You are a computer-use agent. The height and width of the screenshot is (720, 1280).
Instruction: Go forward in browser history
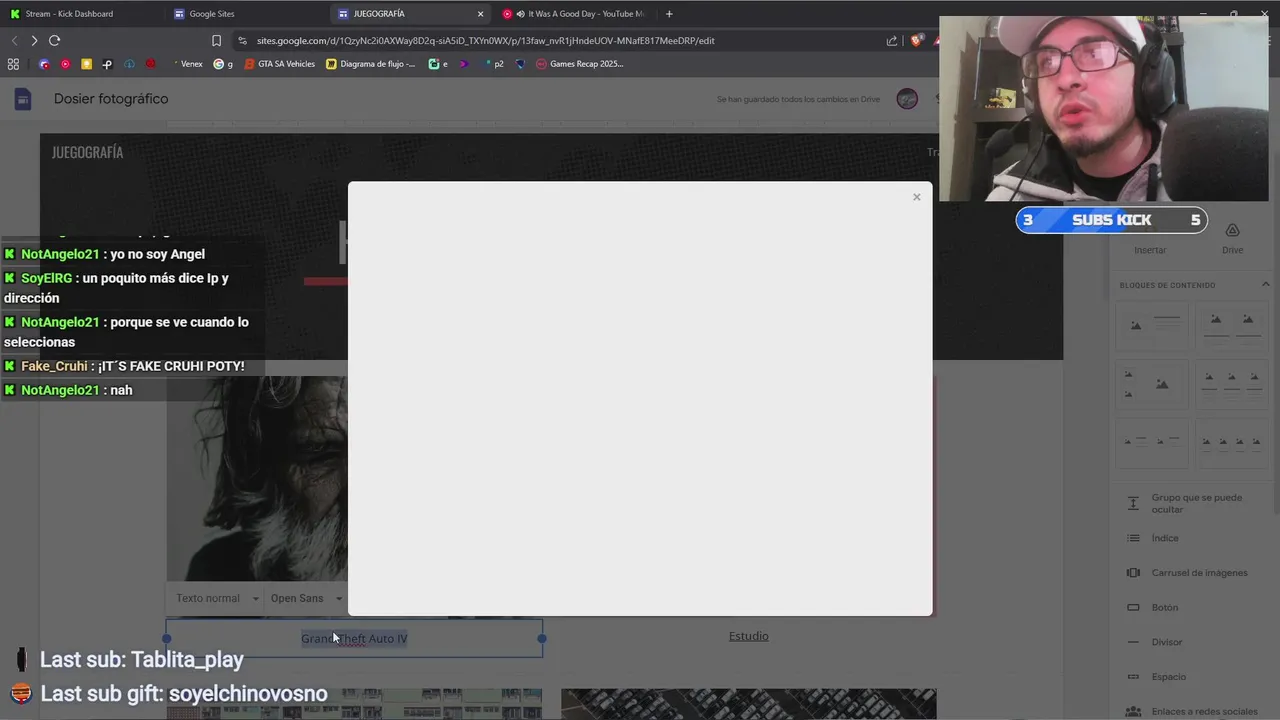click(34, 41)
